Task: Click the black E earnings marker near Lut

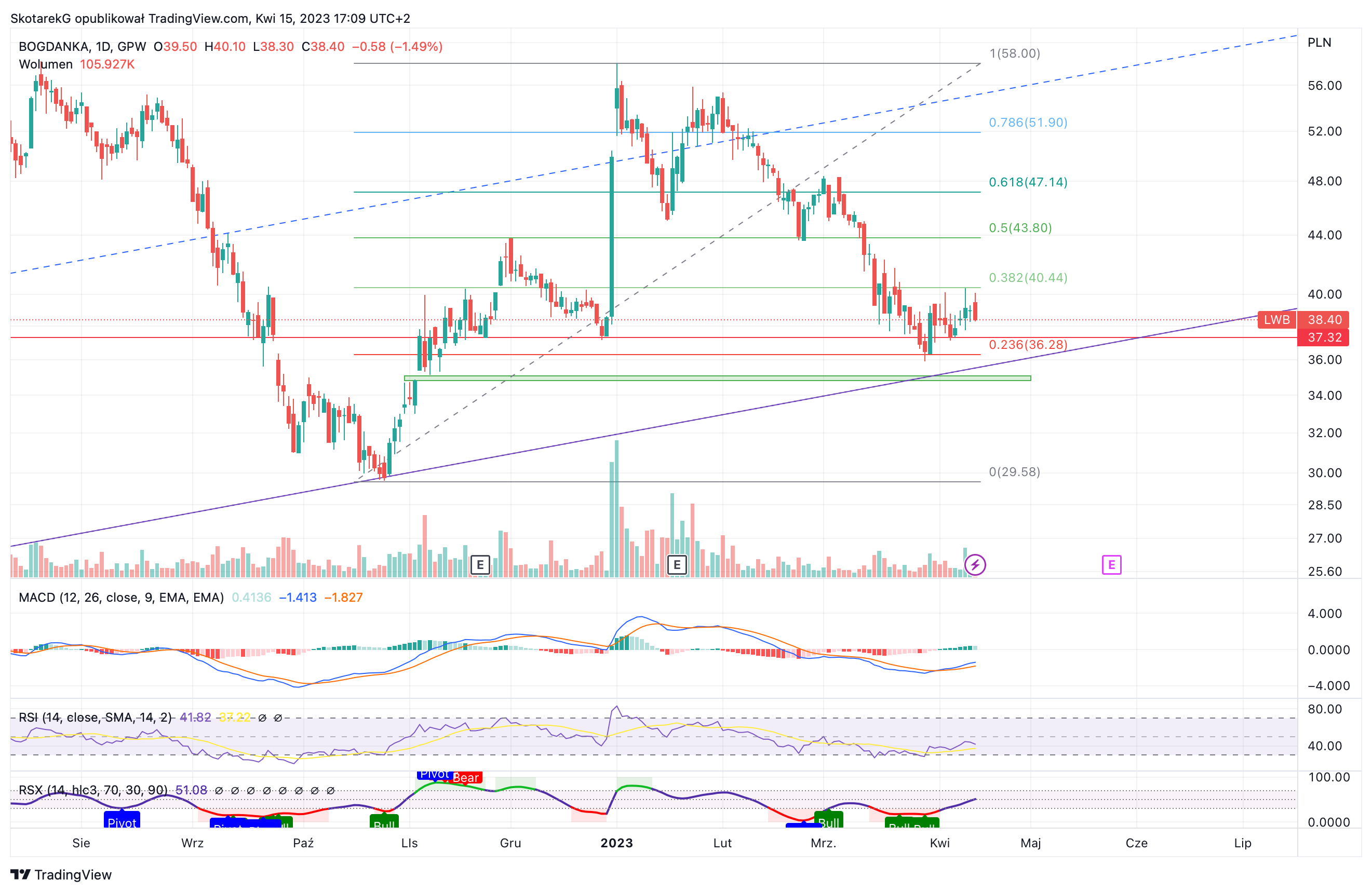Action: 677,565
